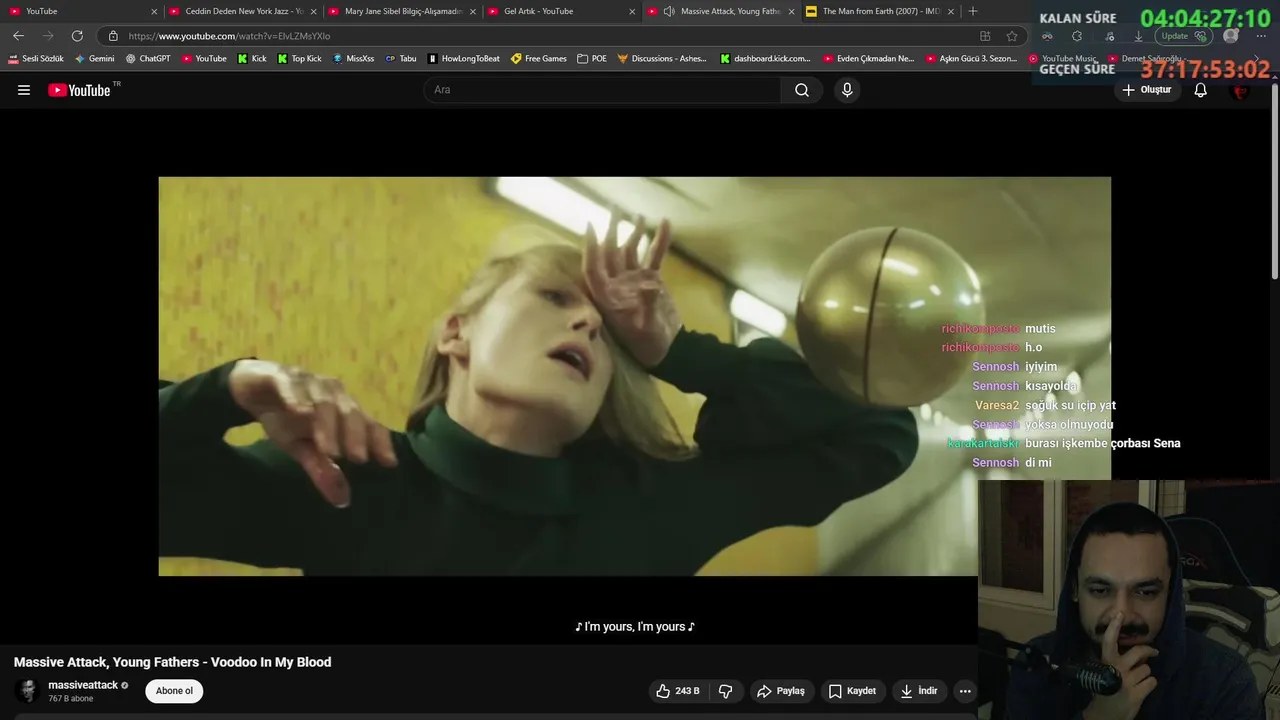Close the Gel Artık tab
Viewport: 1280px width, 720px height.
tap(632, 12)
